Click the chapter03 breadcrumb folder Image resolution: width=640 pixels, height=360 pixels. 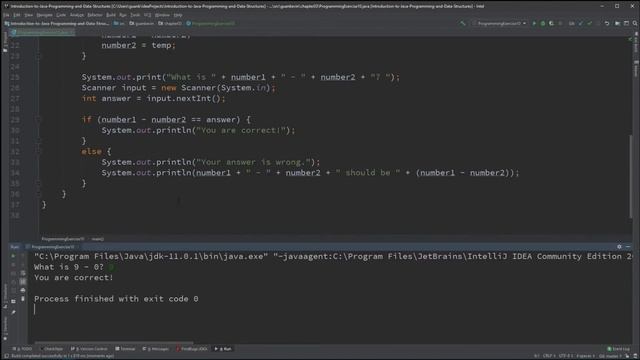click(170, 24)
